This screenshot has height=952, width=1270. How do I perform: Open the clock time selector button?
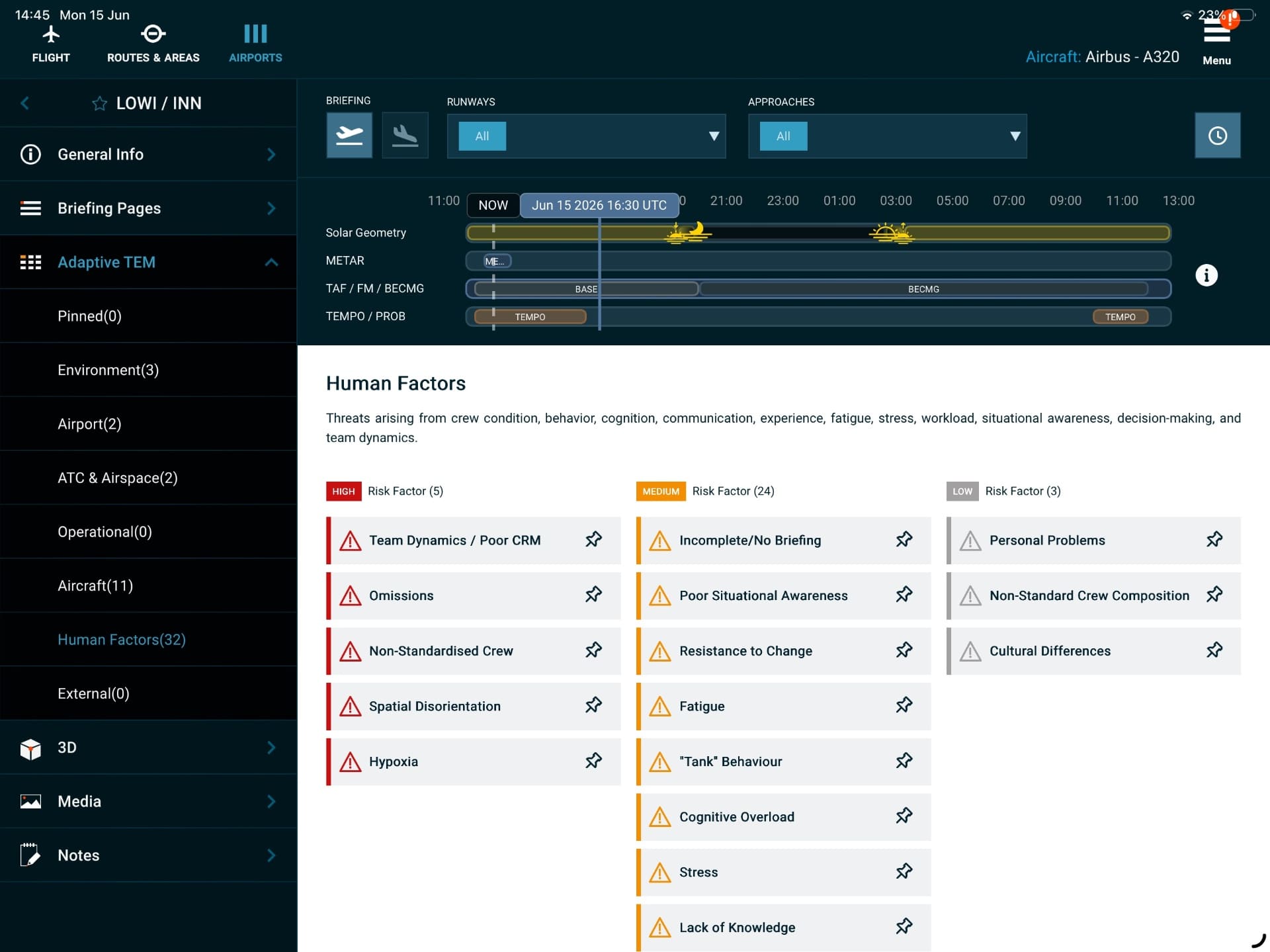(1217, 136)
